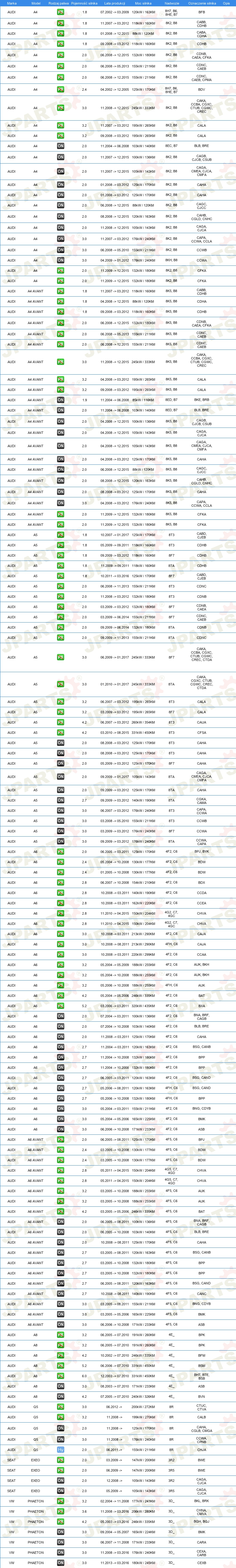Click the petrol icon in the PHAETON CHNA, CMVA row

(60, 1512)
